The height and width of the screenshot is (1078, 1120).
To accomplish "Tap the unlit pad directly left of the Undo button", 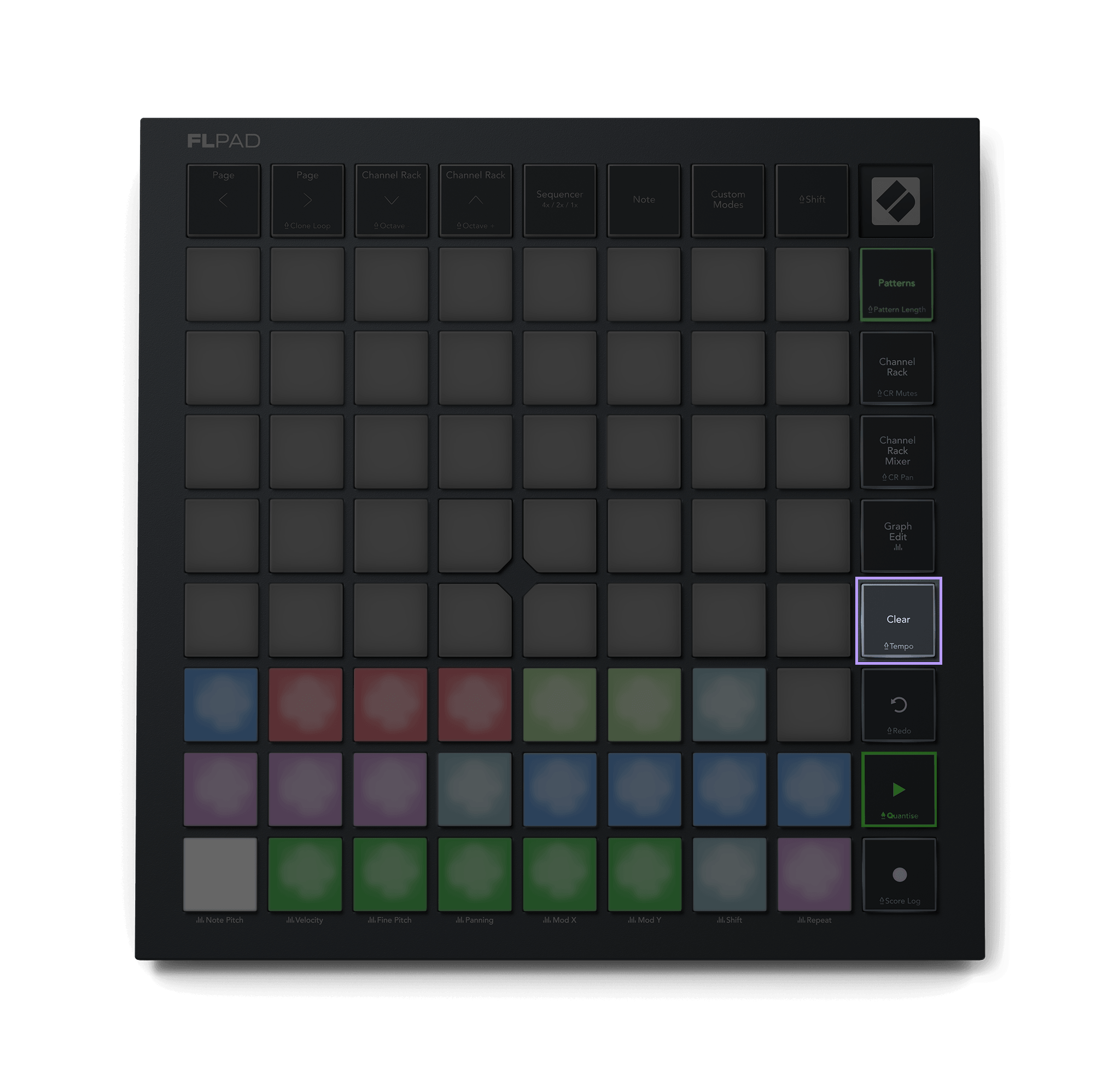I will click(814, 705).
